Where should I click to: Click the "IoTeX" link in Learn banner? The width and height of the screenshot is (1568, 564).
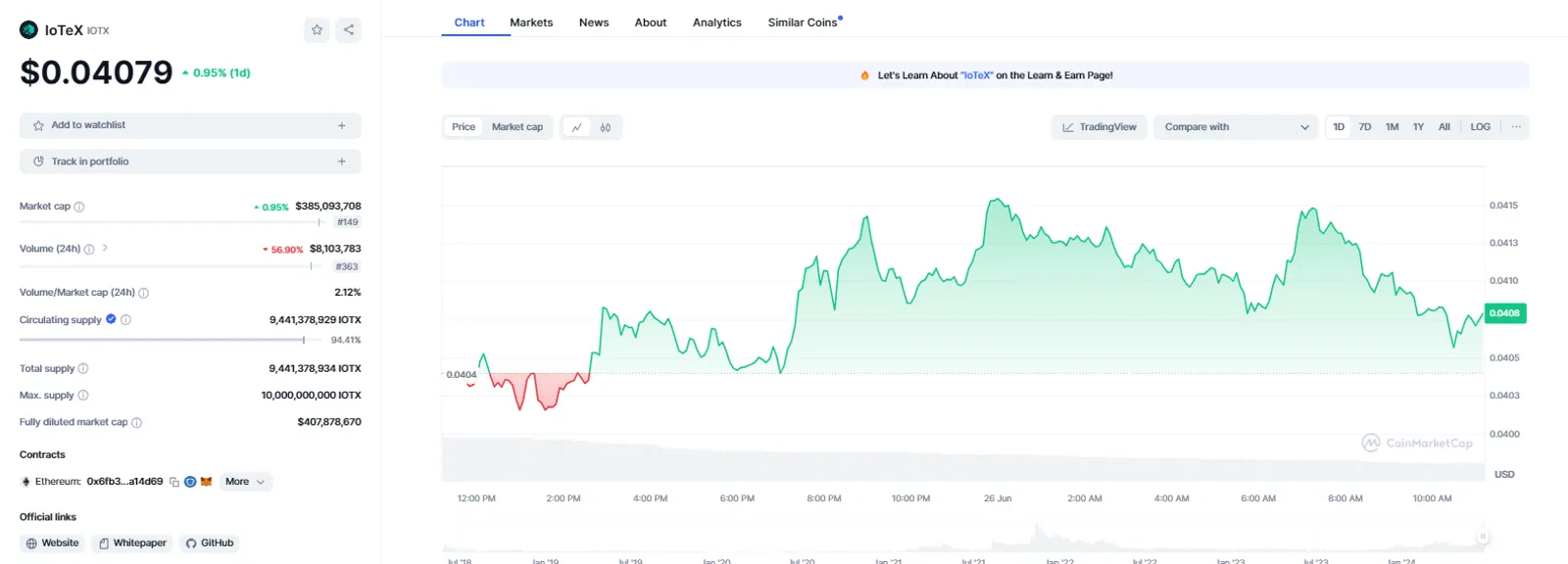pyautogui.click(x=977, y=75)
